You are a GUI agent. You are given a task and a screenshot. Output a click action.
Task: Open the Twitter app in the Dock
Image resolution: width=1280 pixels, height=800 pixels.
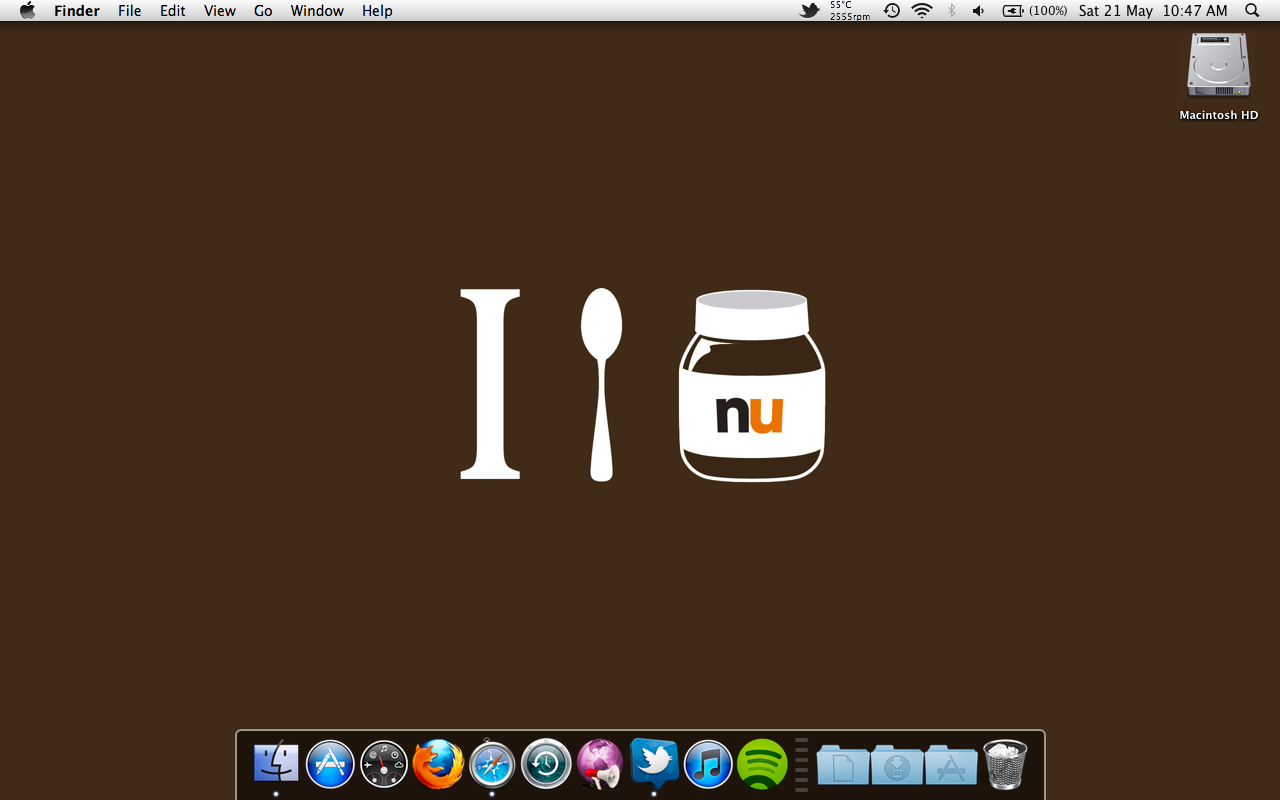[x=654, y=764]
